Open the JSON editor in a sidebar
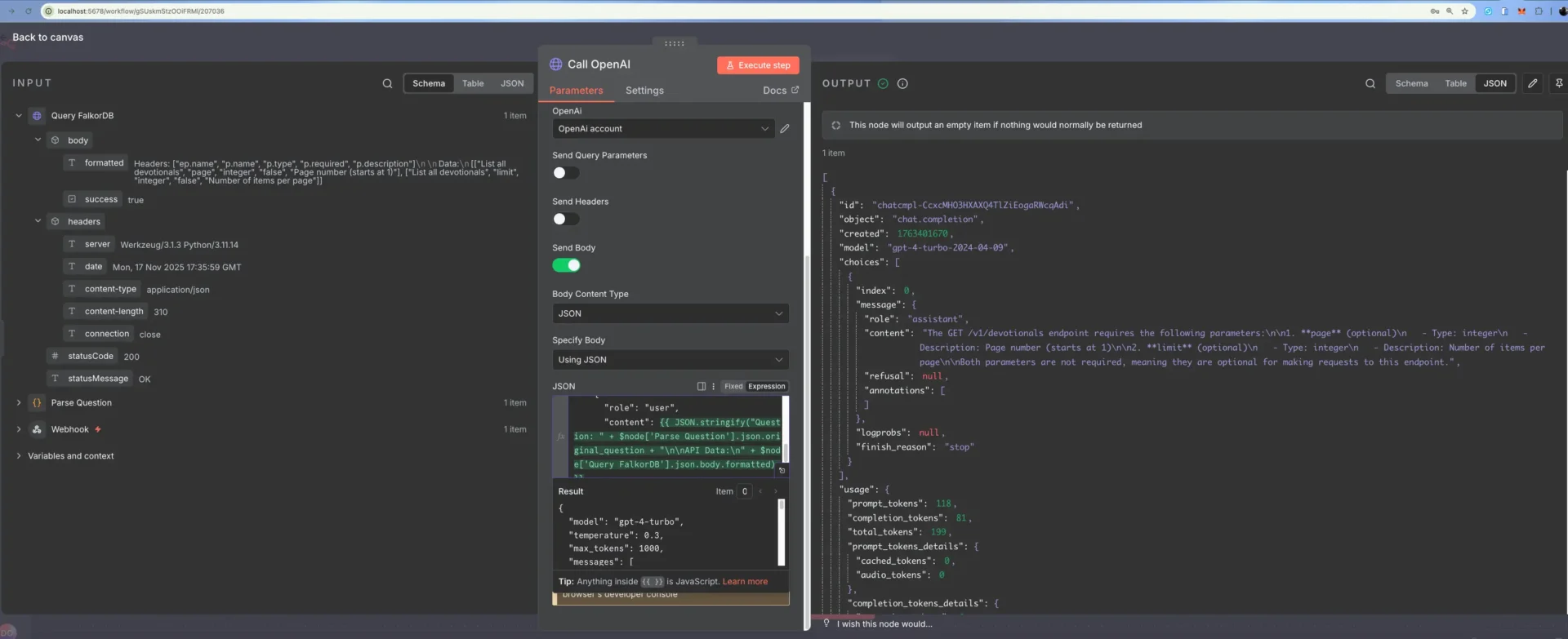The image size is (1568, 639). pyautogui.click(x=701, y=387)
